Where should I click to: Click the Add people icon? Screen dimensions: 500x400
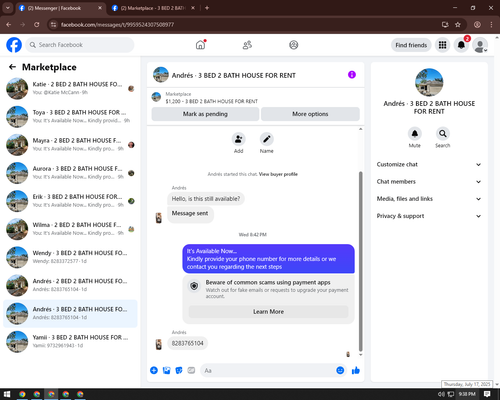point(239,139)
